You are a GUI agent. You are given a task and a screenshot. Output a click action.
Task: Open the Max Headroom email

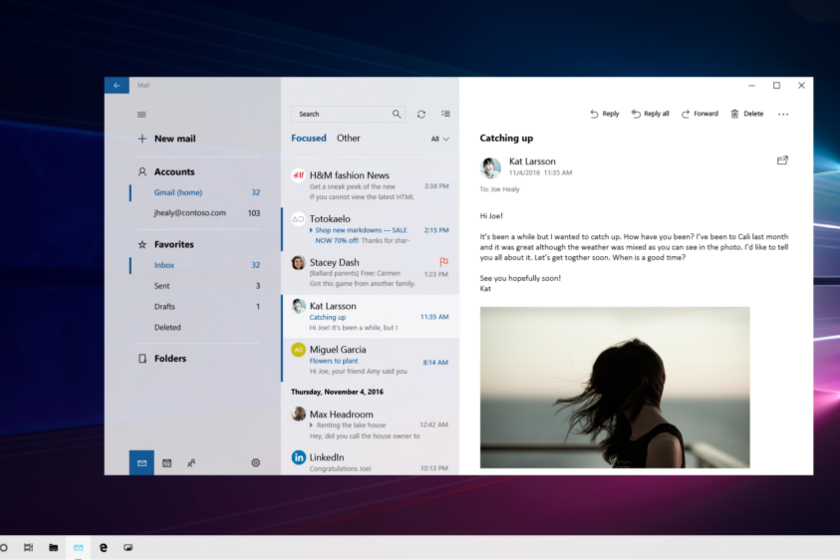point(370,424)
